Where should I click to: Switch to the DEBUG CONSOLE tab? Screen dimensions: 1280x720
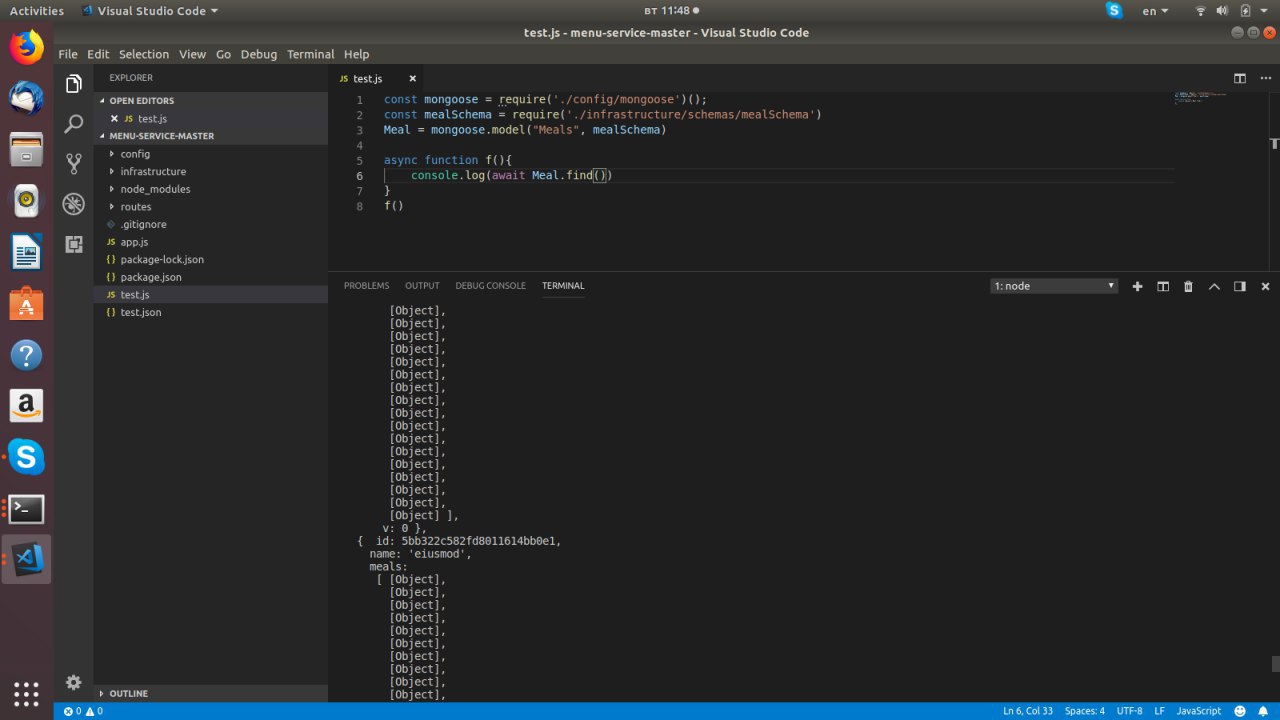490,286
